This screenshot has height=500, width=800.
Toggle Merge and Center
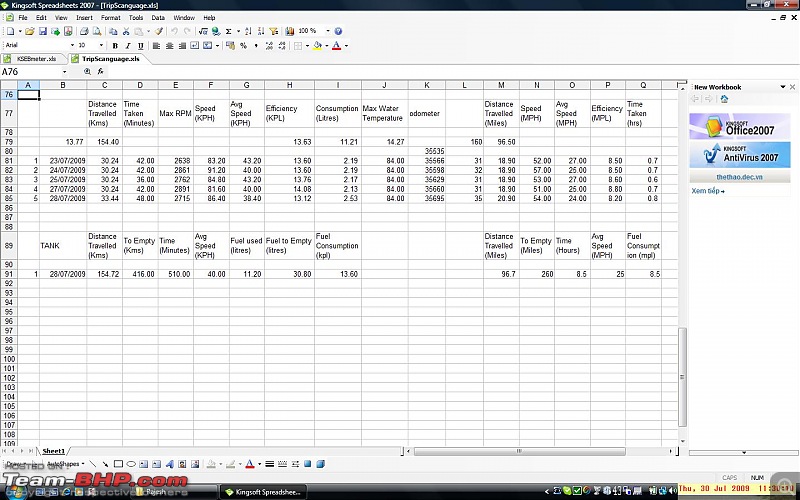click(208, 46)
